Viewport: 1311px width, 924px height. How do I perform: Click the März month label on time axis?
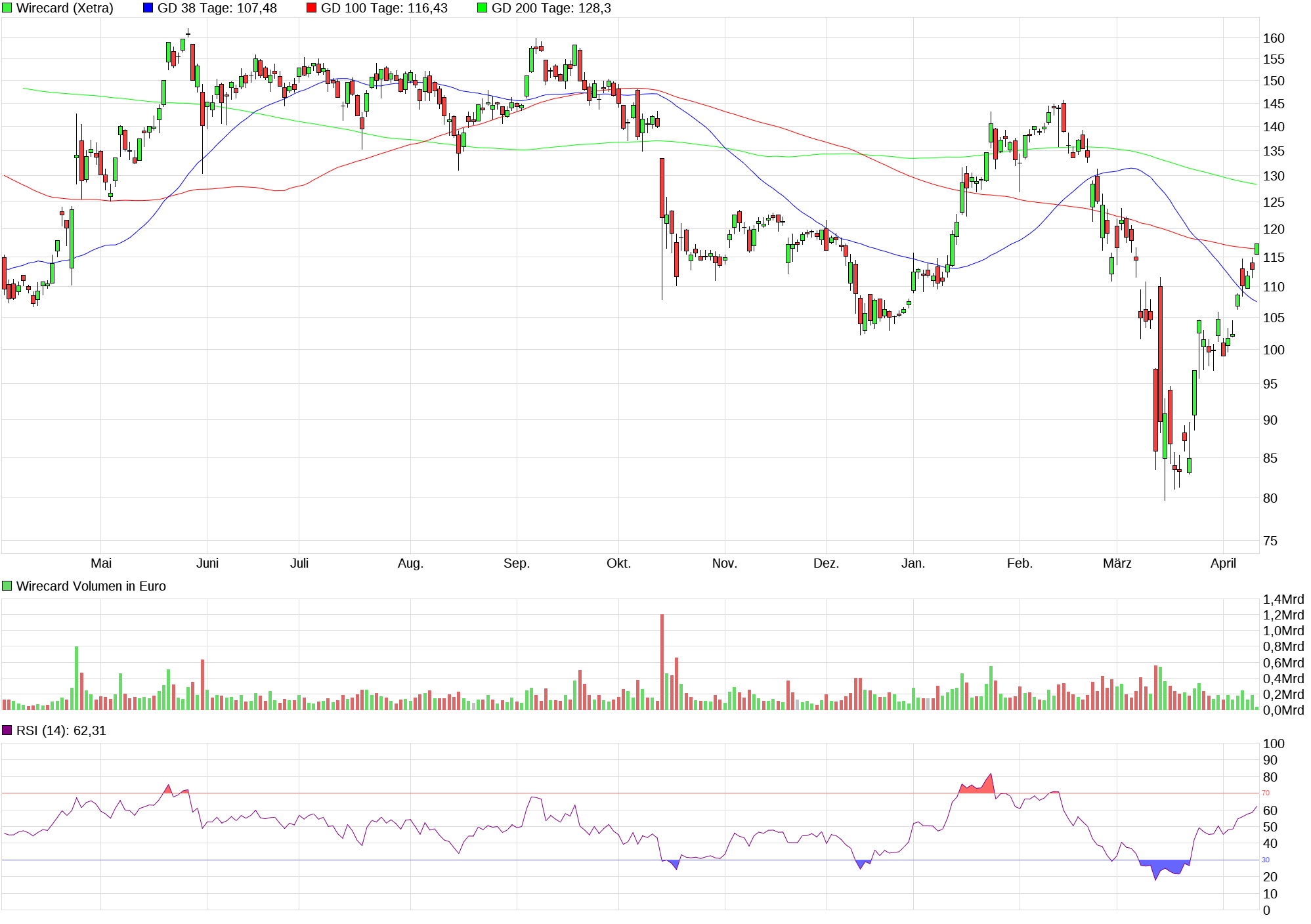[x=1117, y=563]
